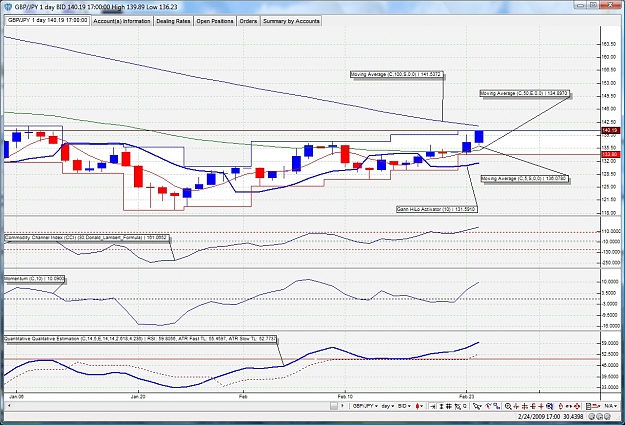Screen dimensions: 625x425
Task: Click the vertical scale fit icon
Action: (x=441, y=406)
